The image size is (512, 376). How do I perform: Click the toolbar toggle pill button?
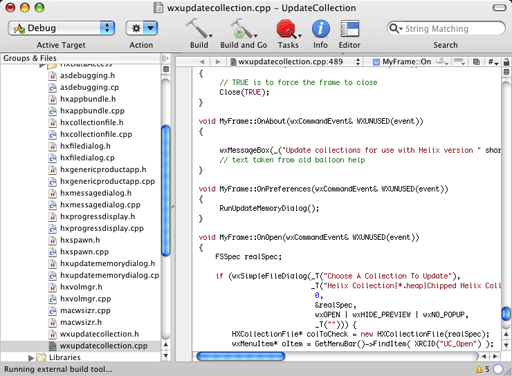point(499,8)
